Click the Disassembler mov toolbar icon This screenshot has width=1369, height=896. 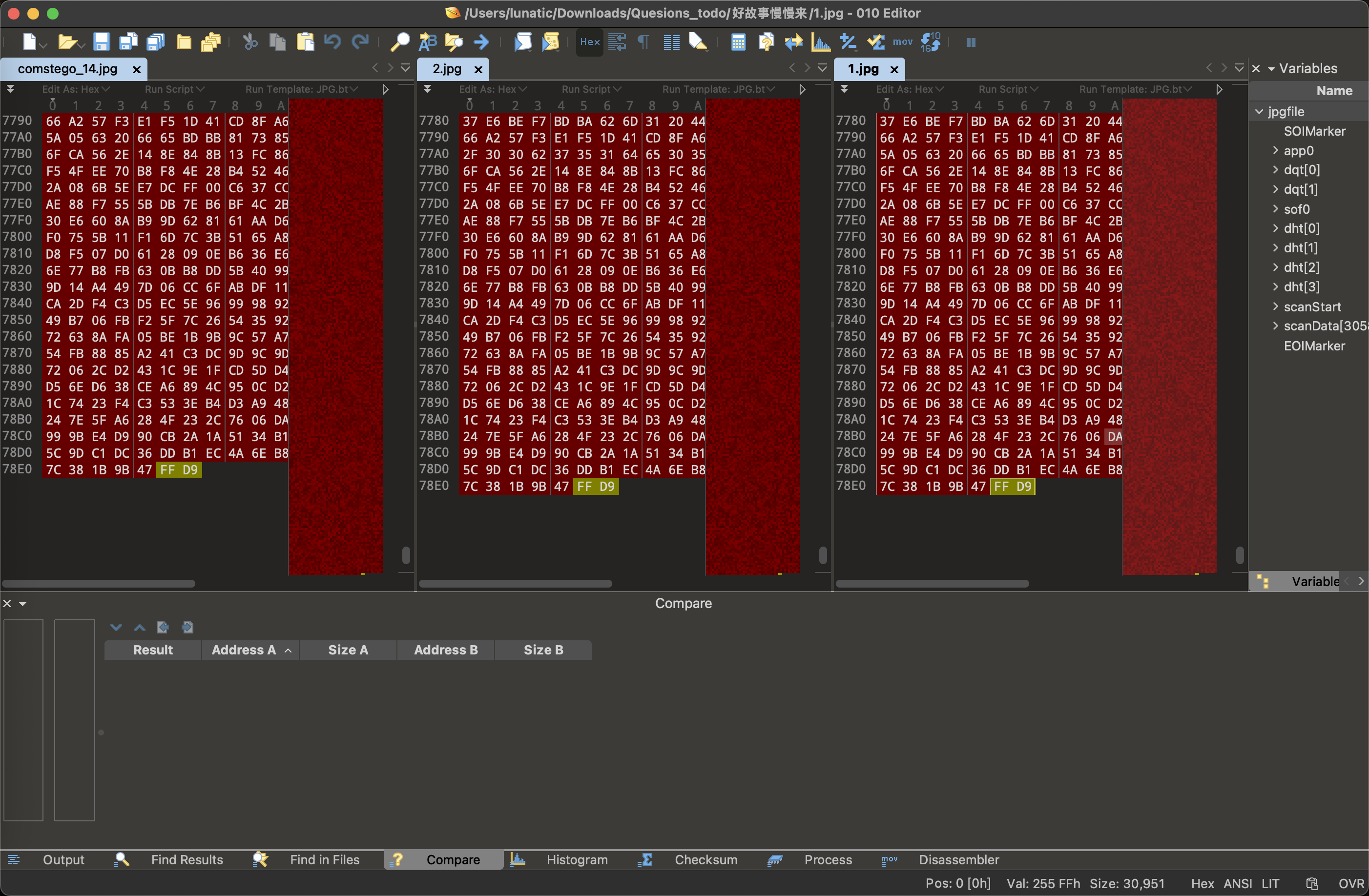(x=902, y=42)
